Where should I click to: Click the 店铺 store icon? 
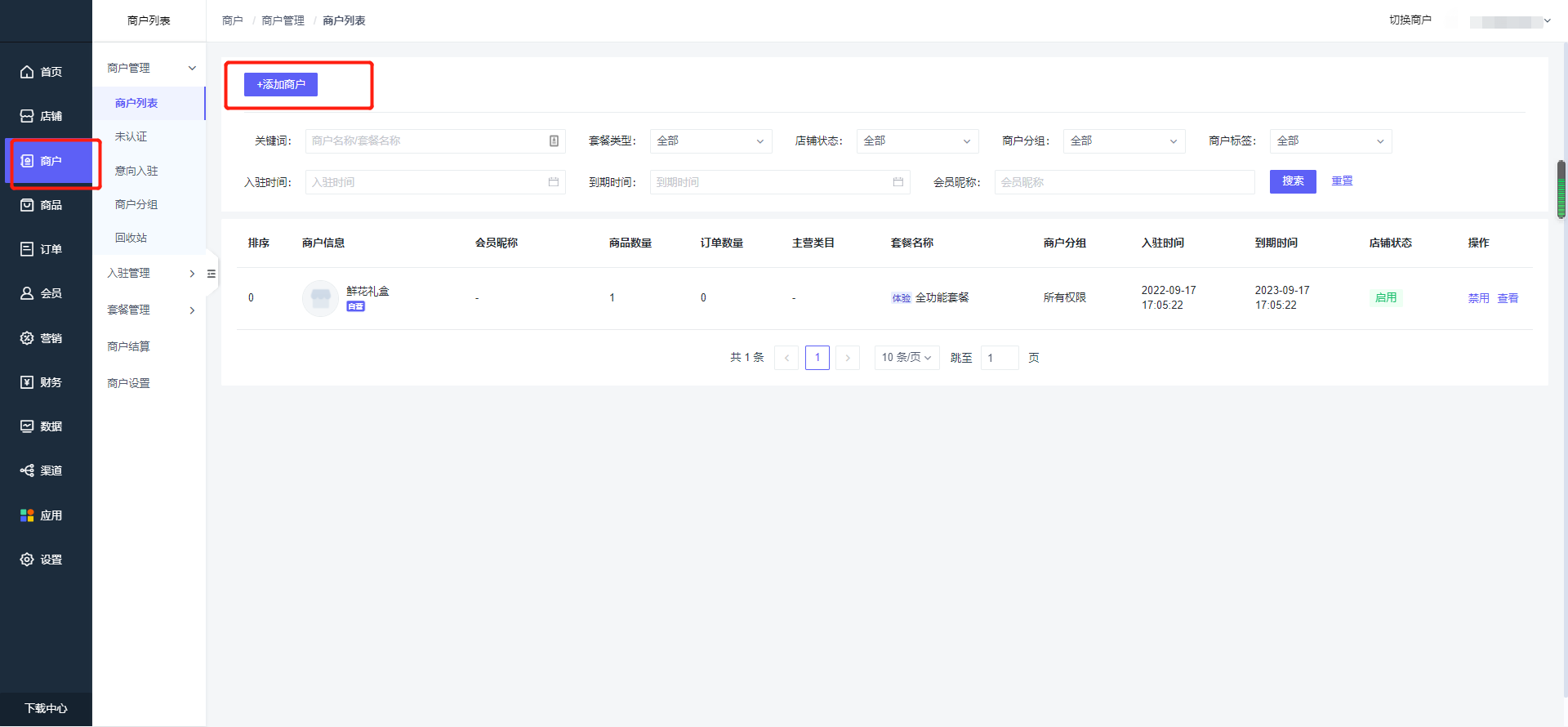pyautogui.click(x=27, y=116)
